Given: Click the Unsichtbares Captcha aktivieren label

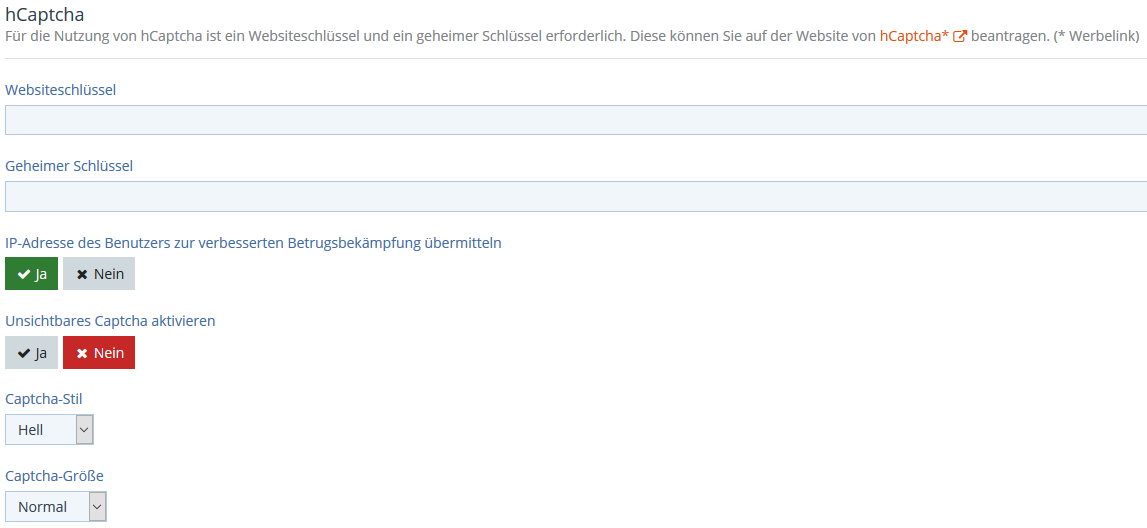Looking at the screenshot, I should point(110,321).
